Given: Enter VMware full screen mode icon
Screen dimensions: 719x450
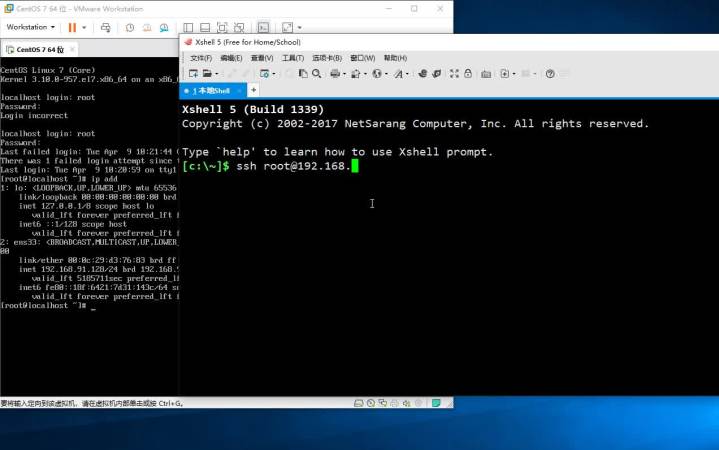Looking at the screenshot, I should (222, 28).
